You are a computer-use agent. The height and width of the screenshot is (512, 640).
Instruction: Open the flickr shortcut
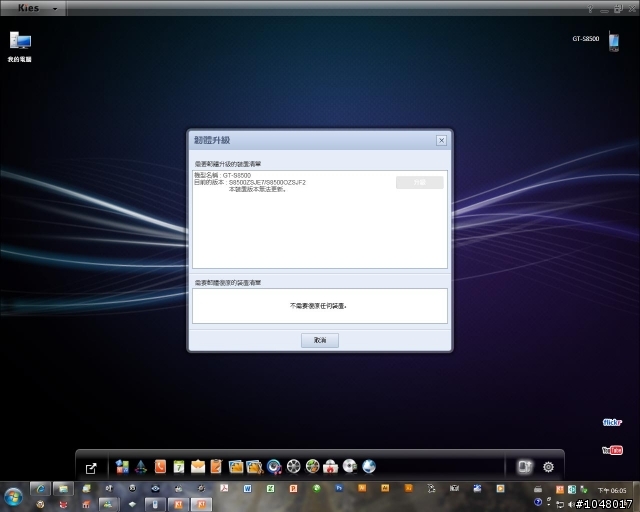(x=612, y=422)
